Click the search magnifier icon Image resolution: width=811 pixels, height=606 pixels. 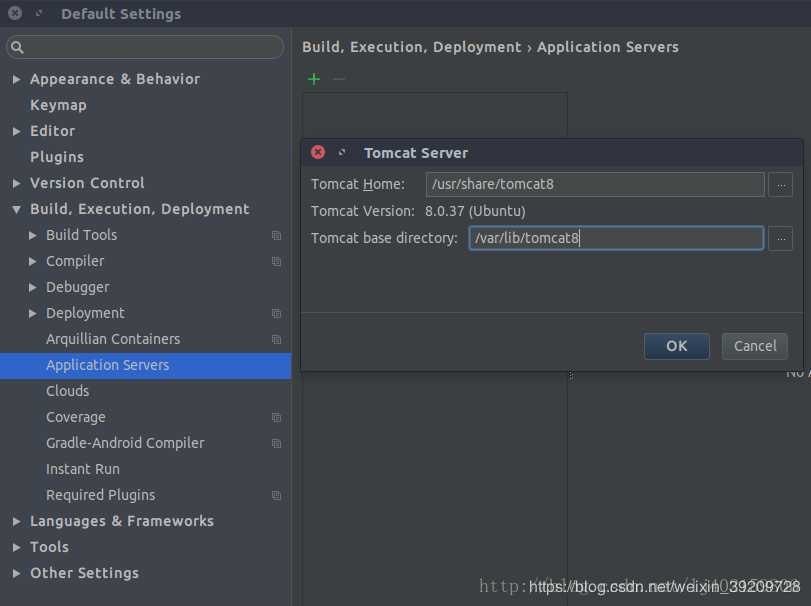point(17,48)
